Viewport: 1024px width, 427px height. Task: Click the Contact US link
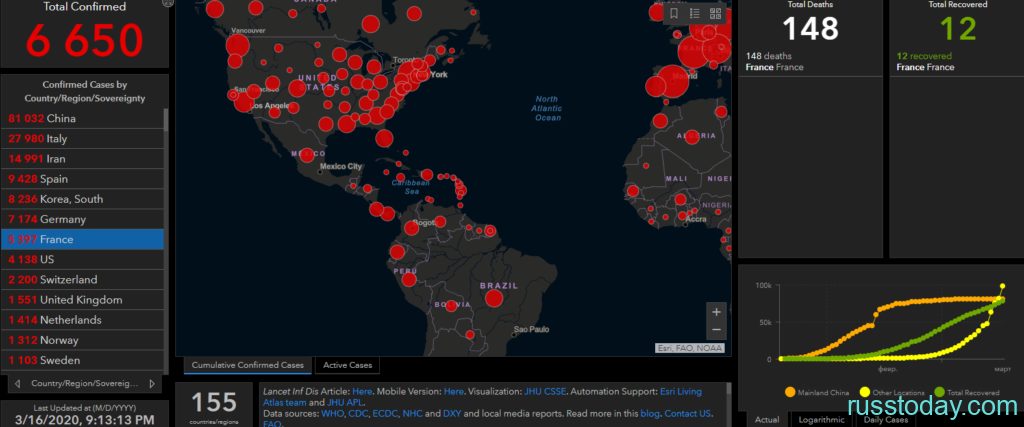pyautogui.click(x=688, y=413)
